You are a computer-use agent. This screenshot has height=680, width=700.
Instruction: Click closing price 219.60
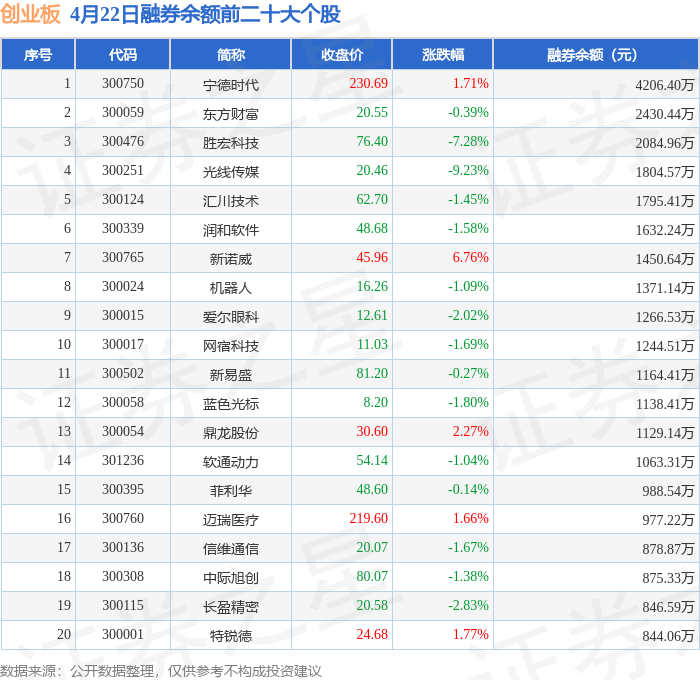pos(368,518)
